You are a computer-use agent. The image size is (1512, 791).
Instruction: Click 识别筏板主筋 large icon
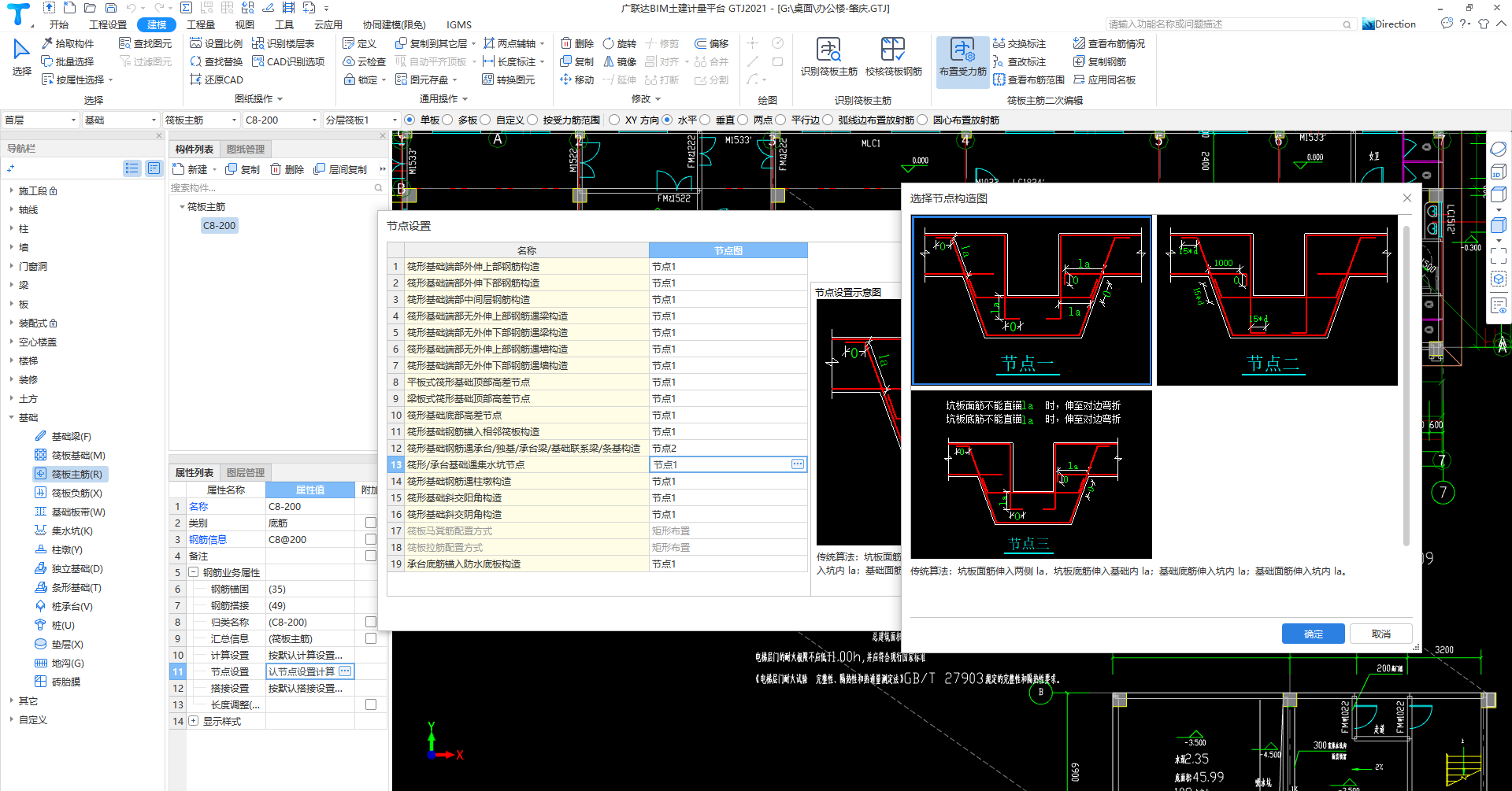[828, 57]
